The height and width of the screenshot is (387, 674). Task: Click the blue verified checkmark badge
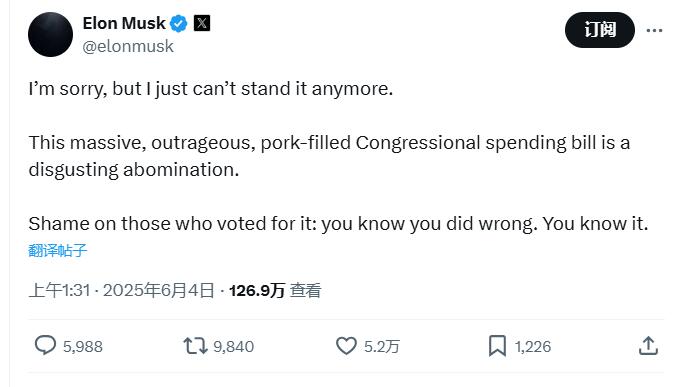(x=178, y=23)
